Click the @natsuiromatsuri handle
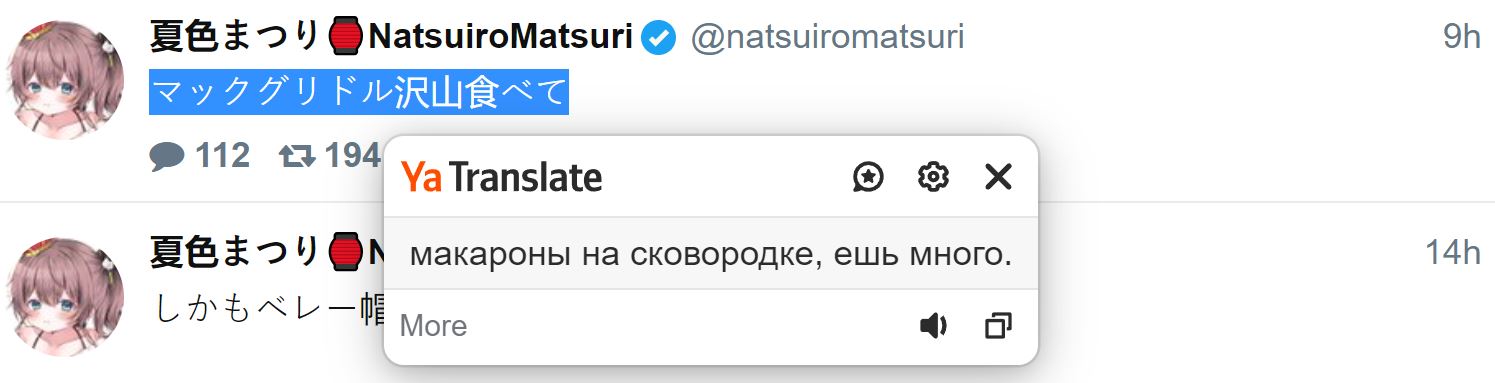This screenshot has width=1495, height=383. [828, 38]
